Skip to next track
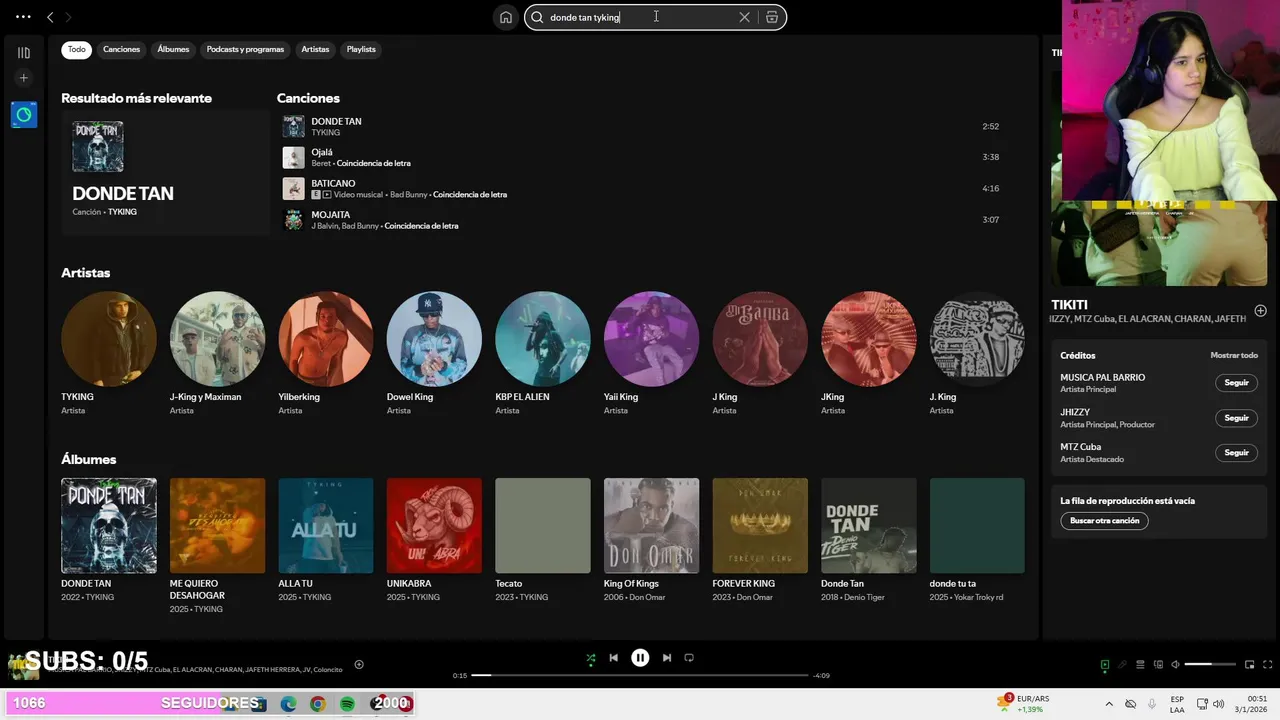Image resolution: width=1280 pixels, height=720 pixels. (x=667, y=658)
